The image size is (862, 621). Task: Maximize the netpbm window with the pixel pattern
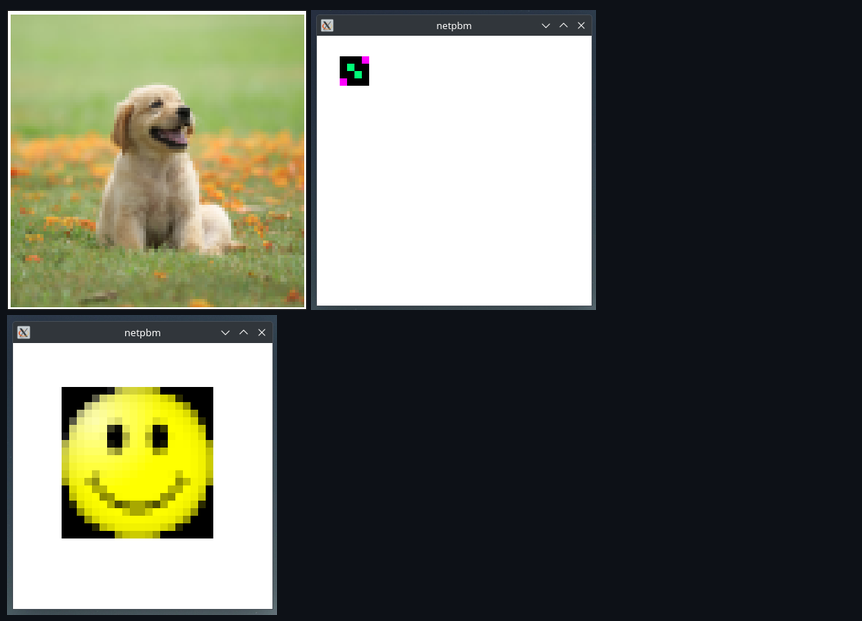click(563, 26)
